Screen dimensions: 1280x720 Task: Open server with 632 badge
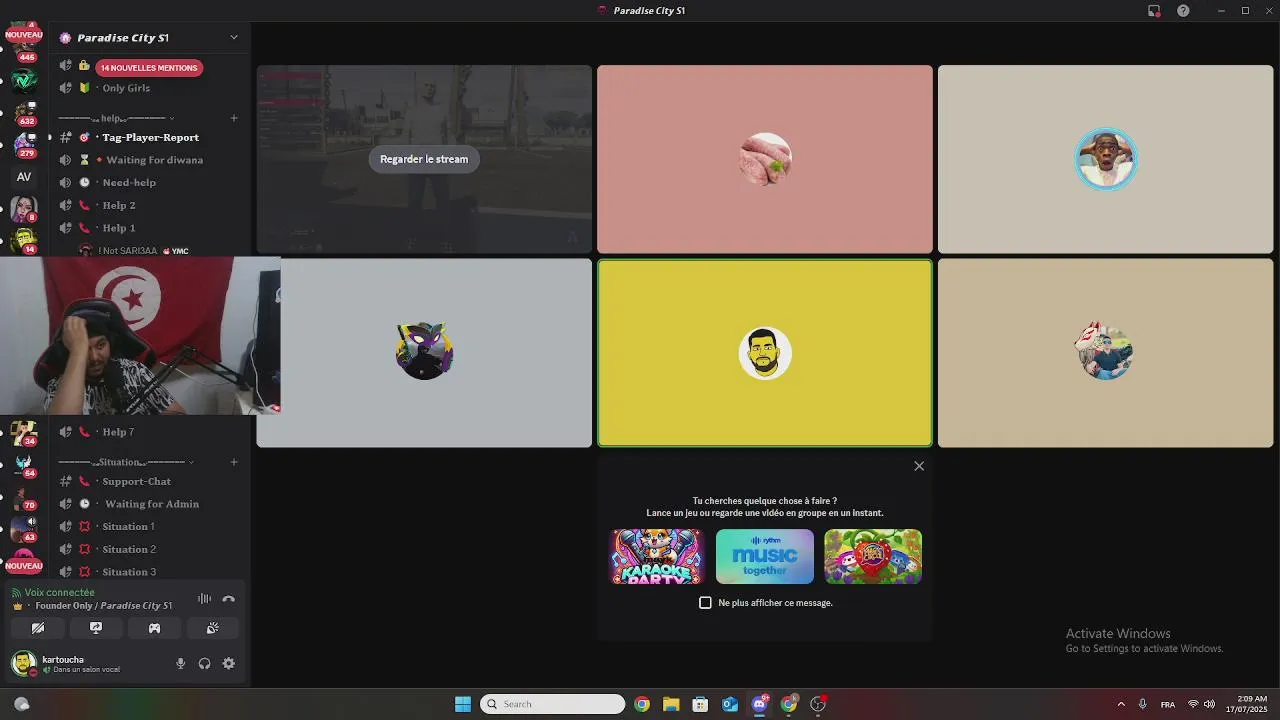point(24,112)
